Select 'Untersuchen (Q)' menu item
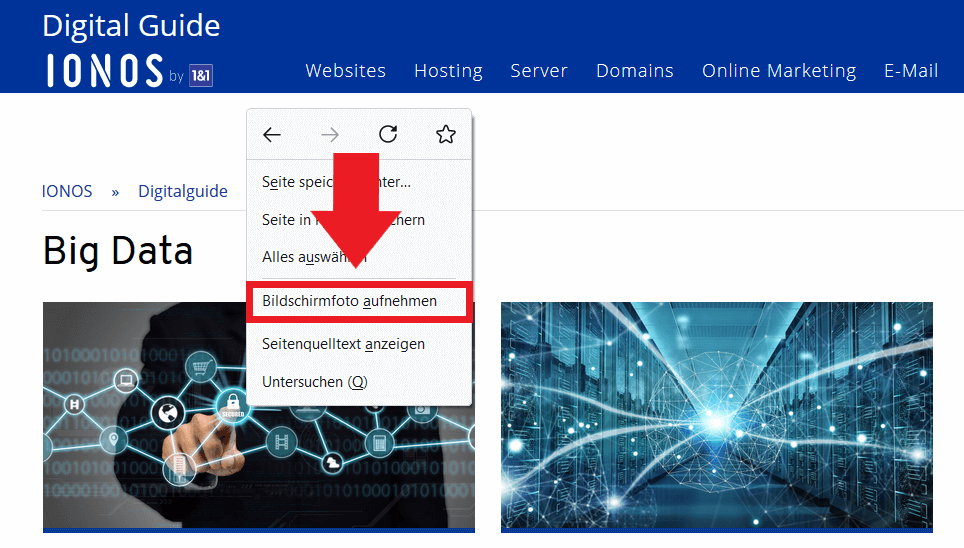964x548 pixels. (x=315, y=382)
